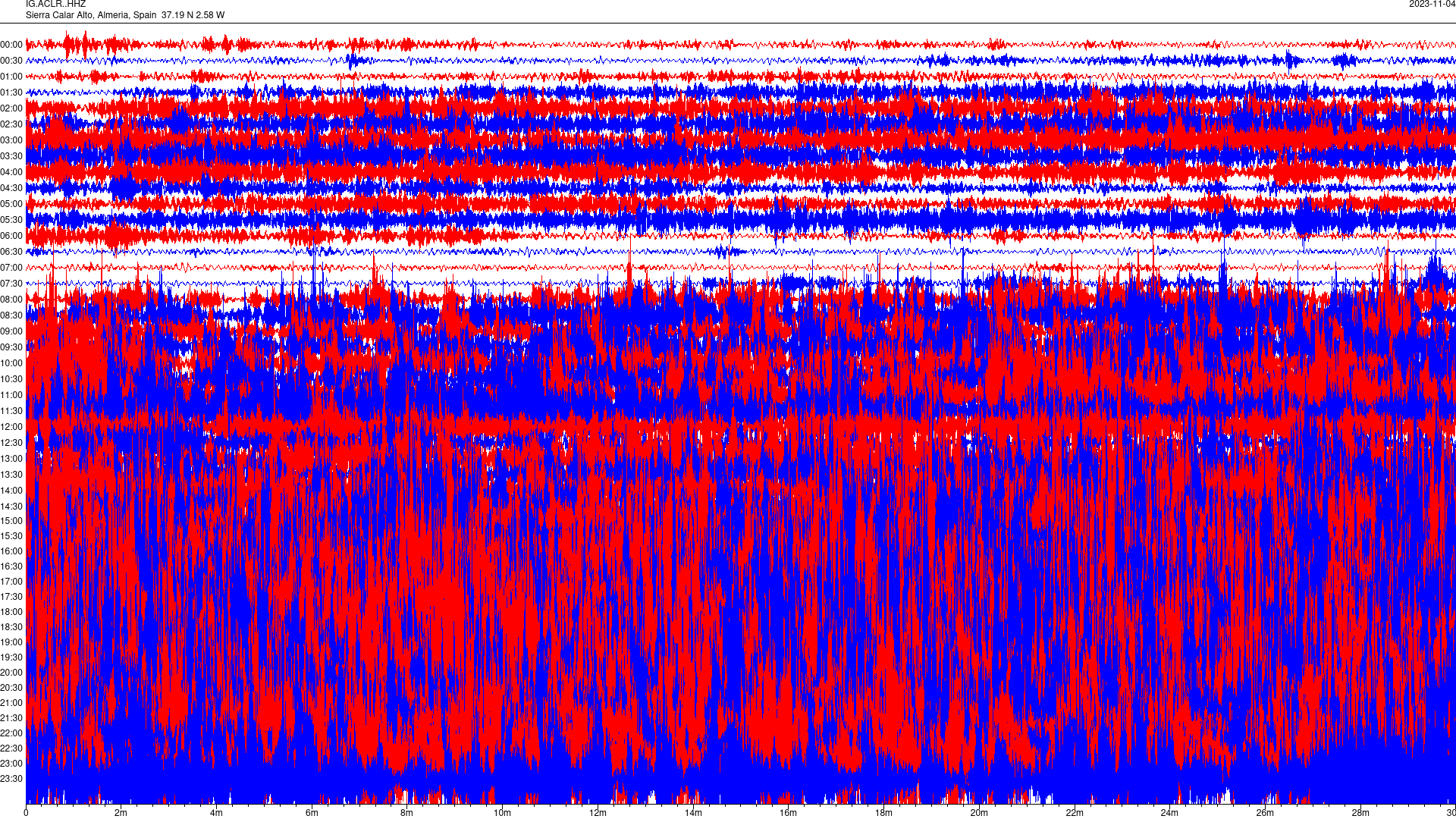1456x819 pixels.
Task: Click the Sierra Calar Alto location caption
Action: tap(125, 15)
